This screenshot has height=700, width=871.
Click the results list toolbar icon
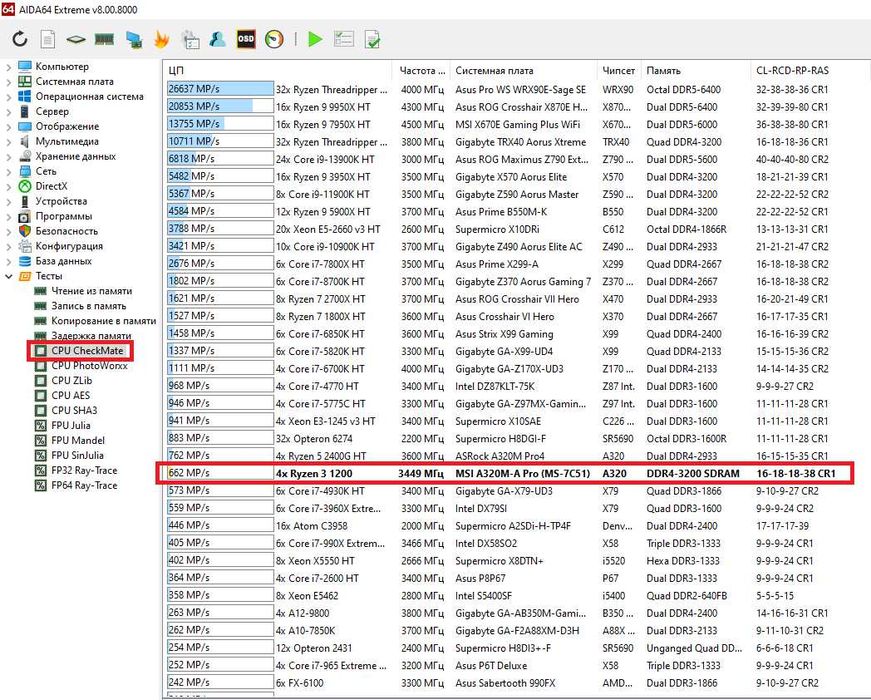coord(344,39)
